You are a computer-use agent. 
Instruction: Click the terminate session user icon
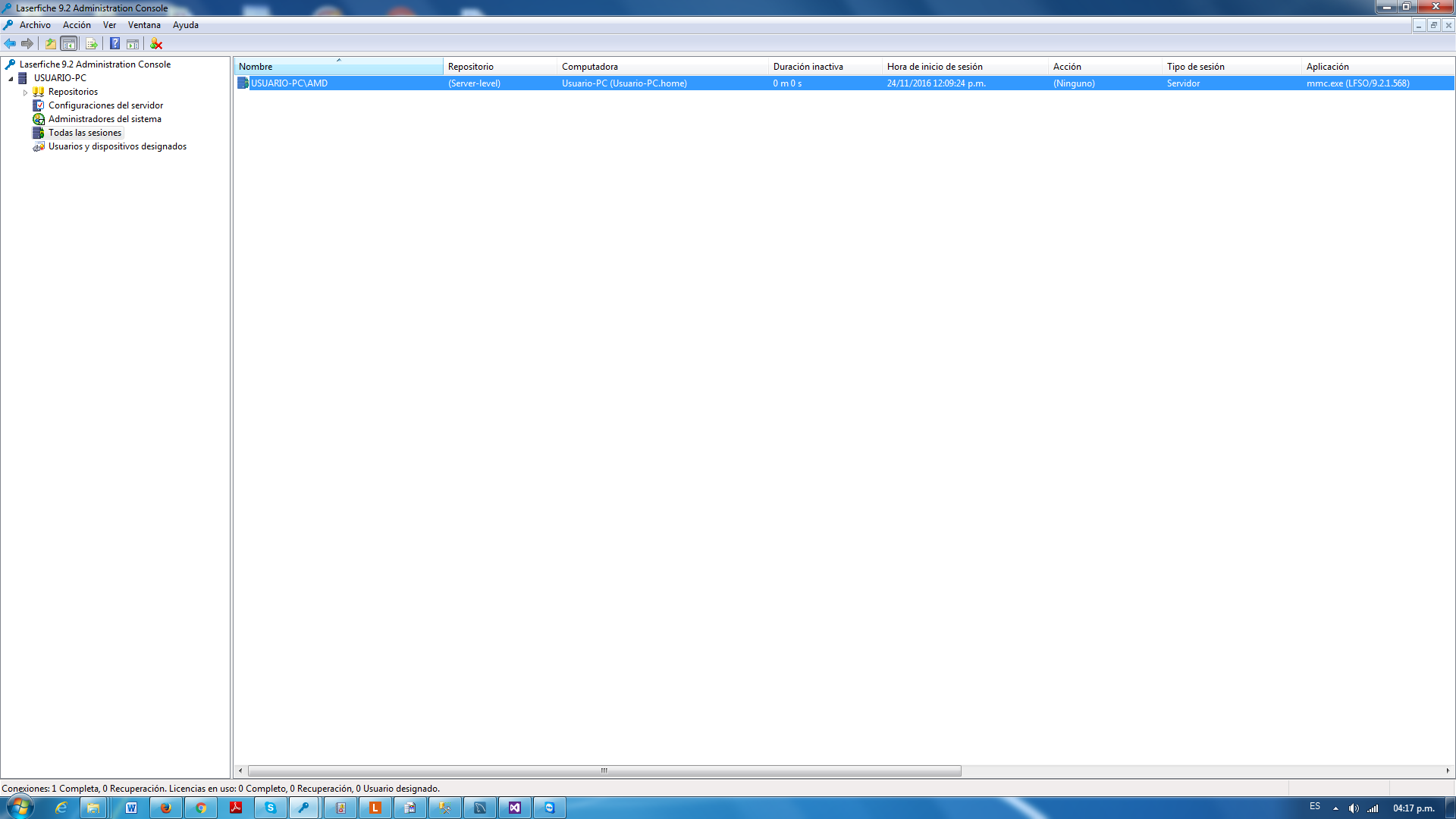(156, 44)
